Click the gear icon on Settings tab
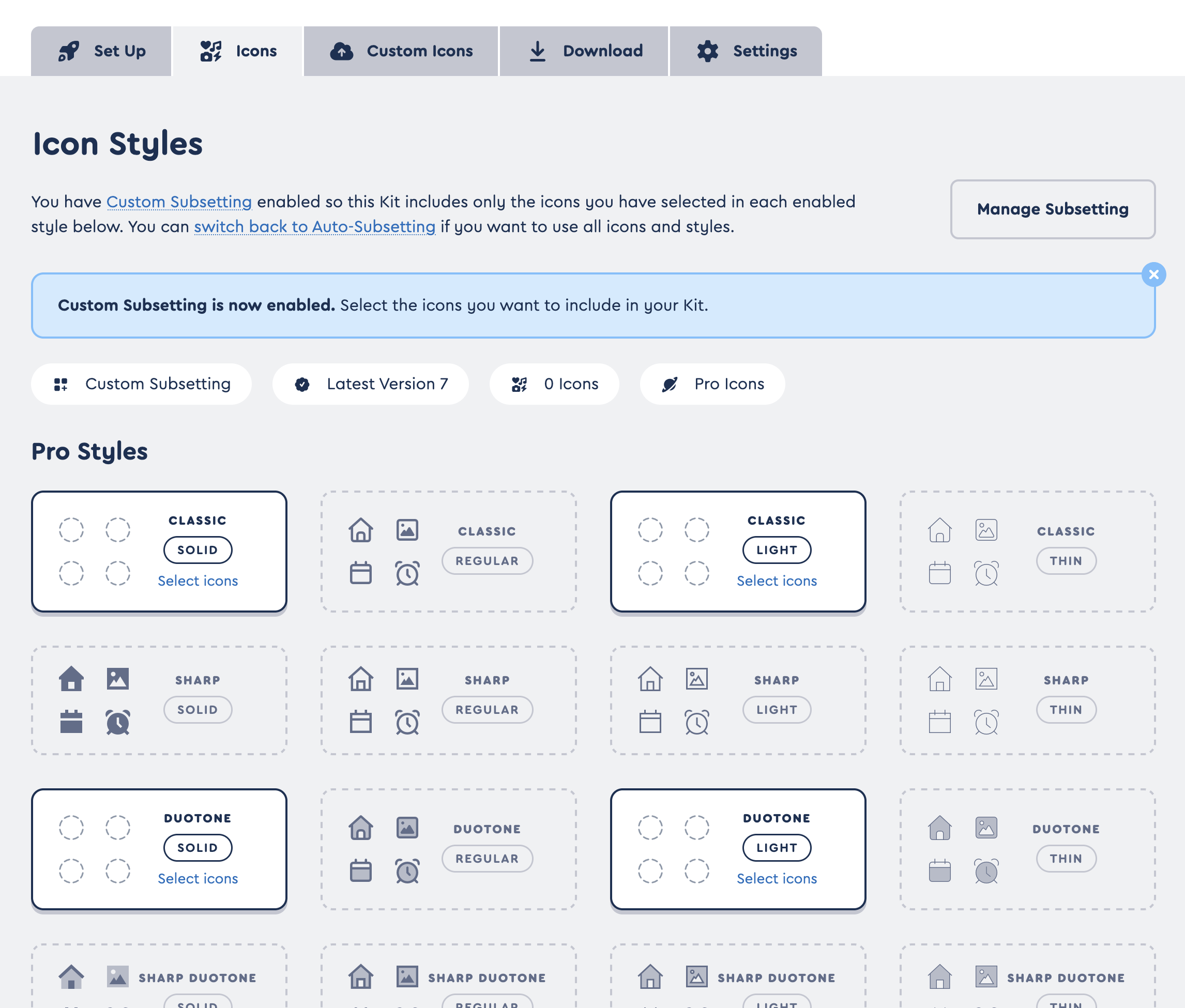Viewport: 1185px width, 1008px height. click(x=707, y=51)
